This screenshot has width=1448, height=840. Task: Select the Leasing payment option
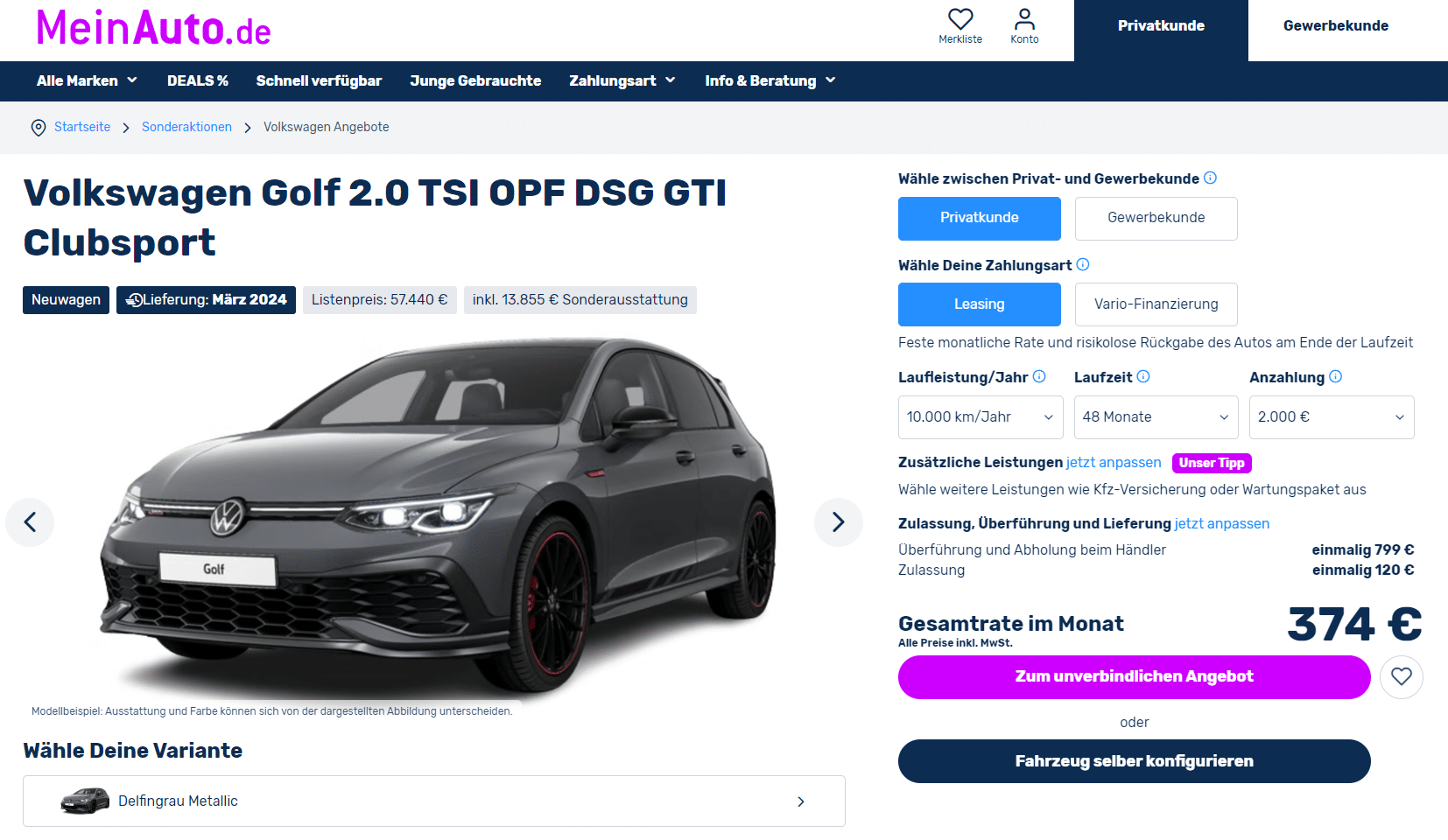(979, 304)
